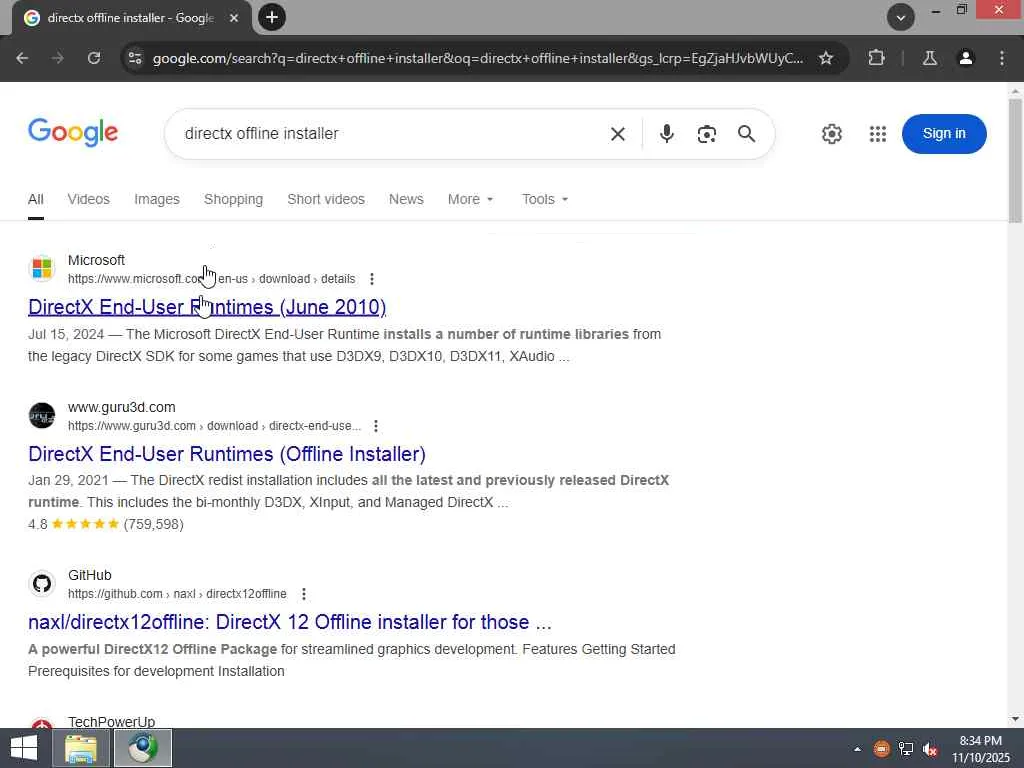Click the muted volume tray icon
The height and width of the screenshot is (768, 1024).
point(930,748)
